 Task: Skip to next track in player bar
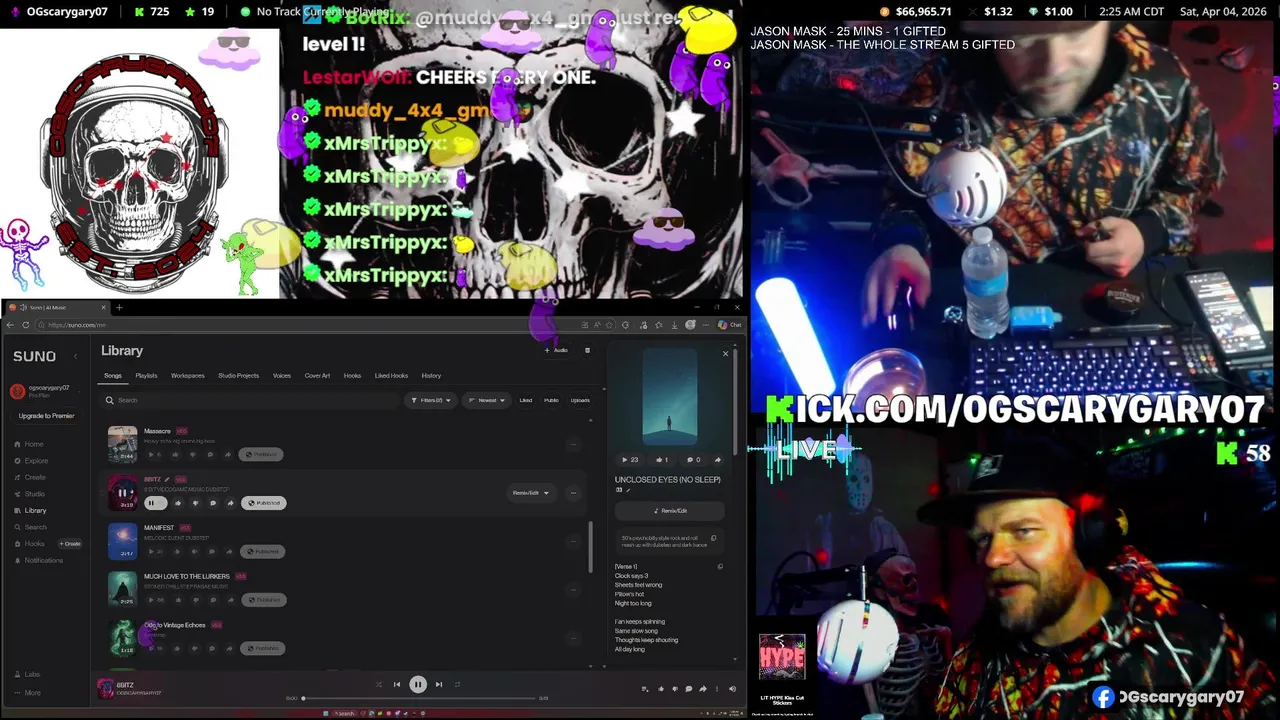coord(439,684)
